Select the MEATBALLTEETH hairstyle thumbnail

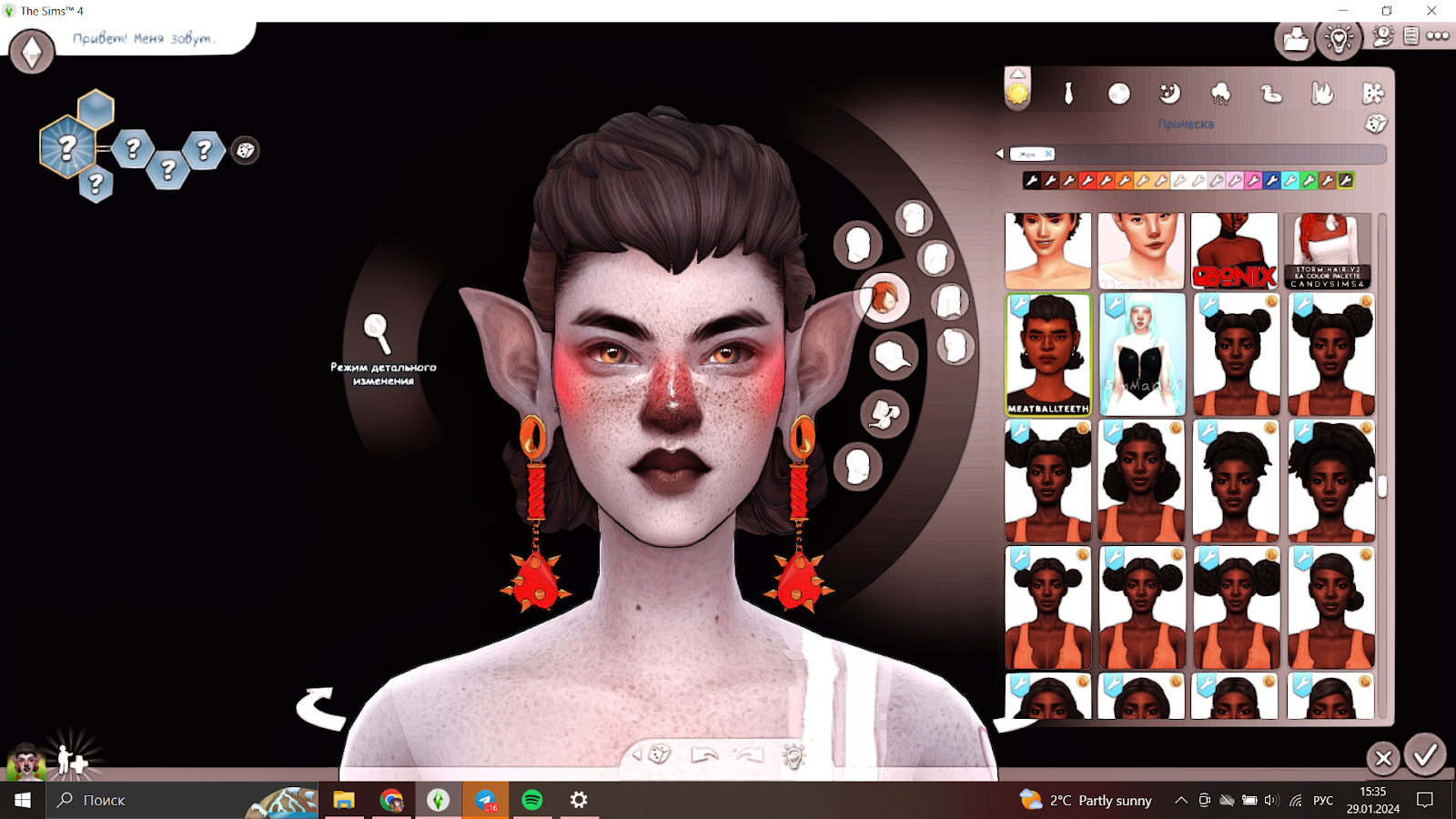coord(1048,354)
